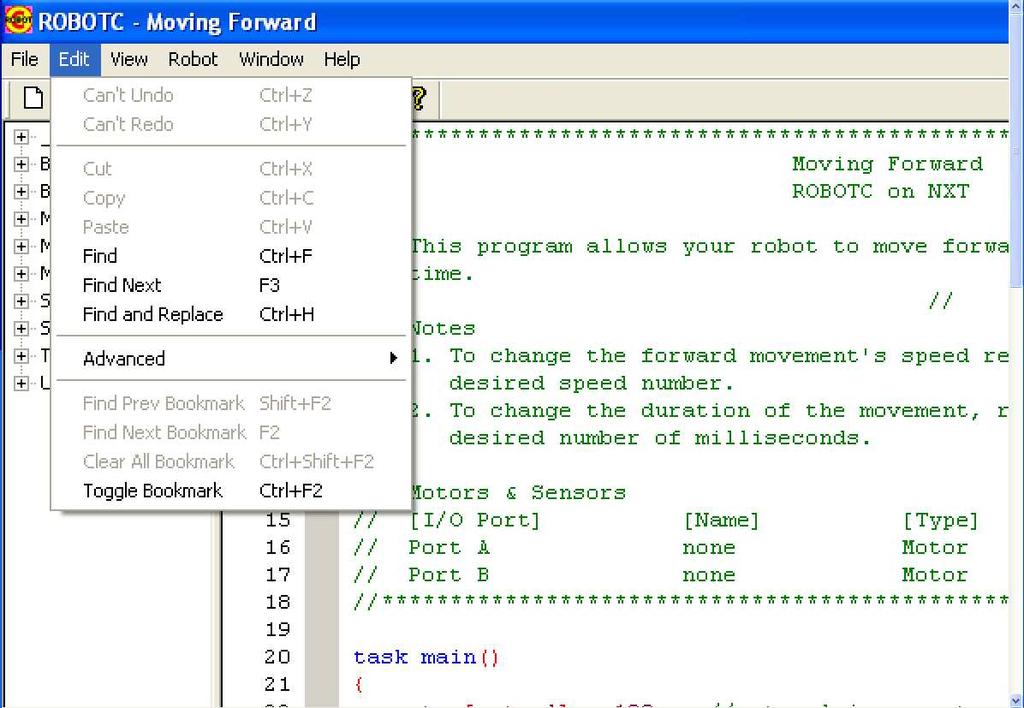The image size is (1024, 708).
Task: Click the Can't Redo menu entry
Action: (x=231, y=124)
